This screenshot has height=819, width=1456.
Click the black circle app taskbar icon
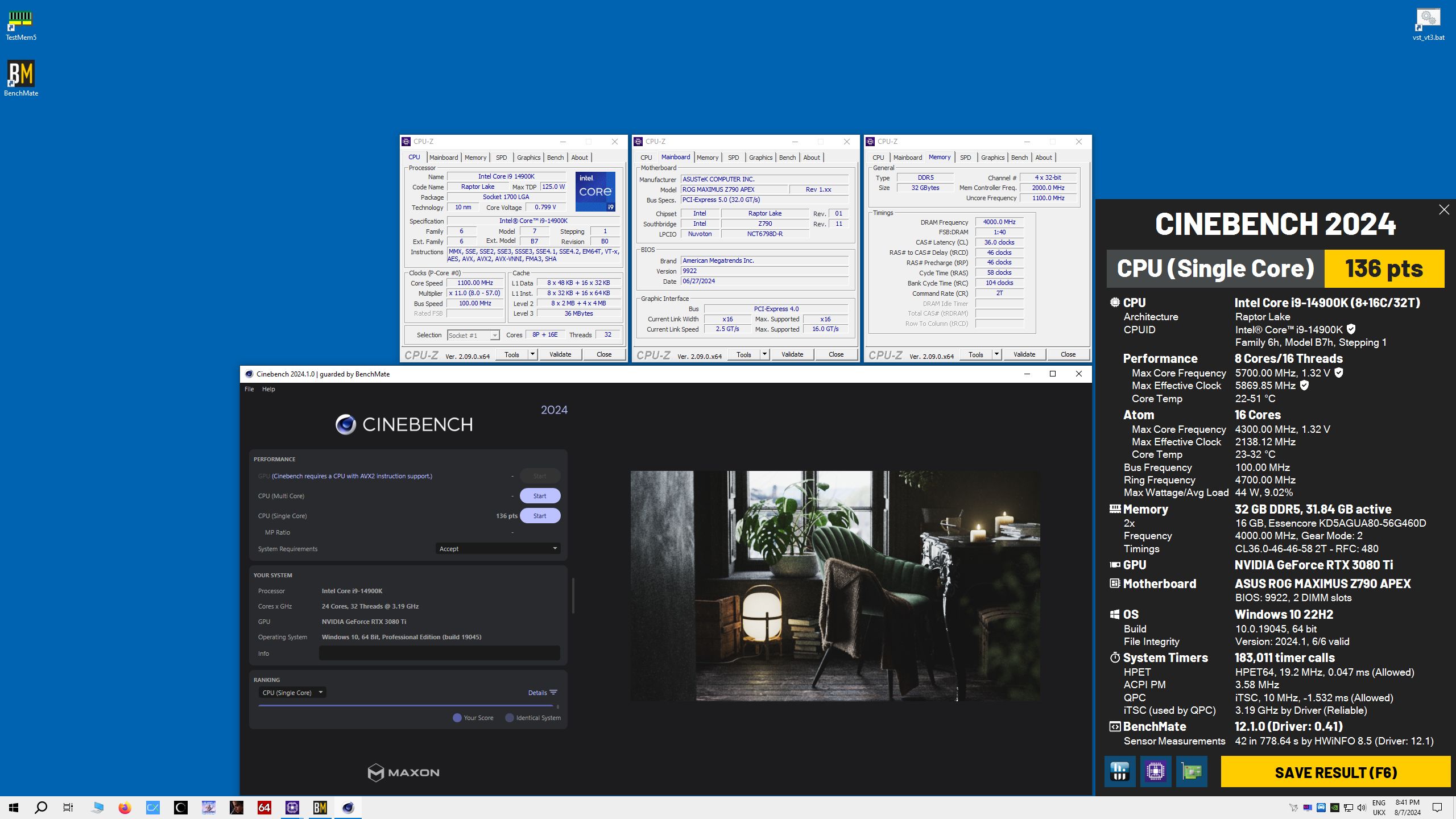181,807
